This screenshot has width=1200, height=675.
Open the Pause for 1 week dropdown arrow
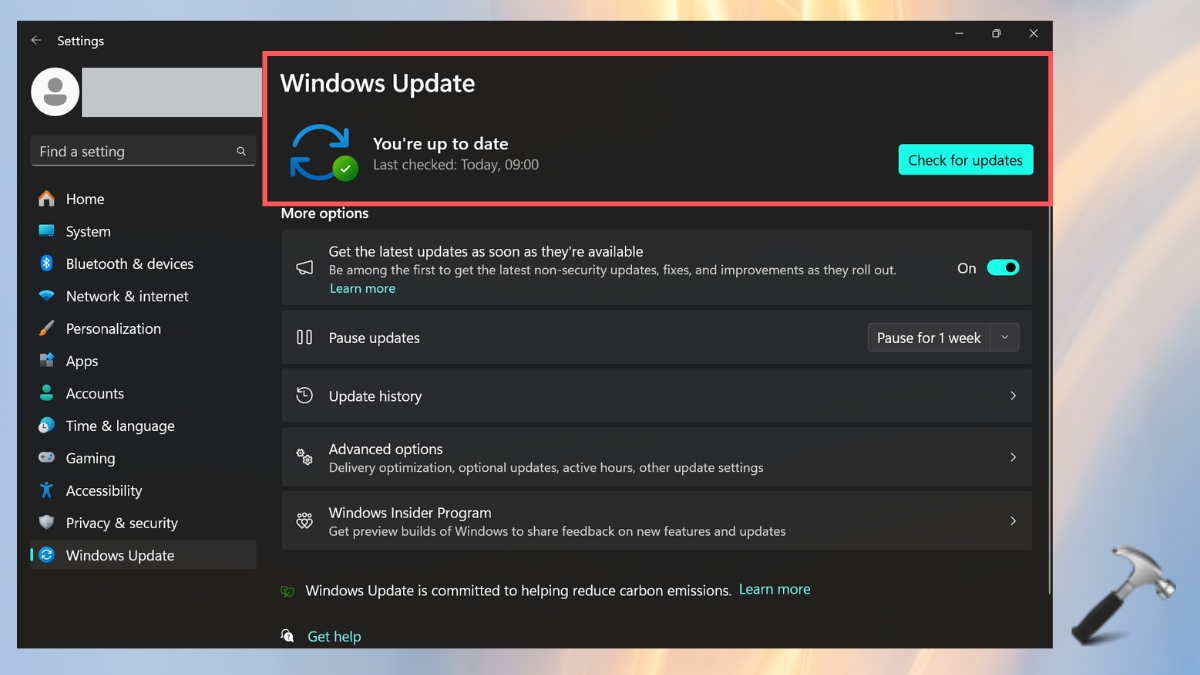[1005, 338]
